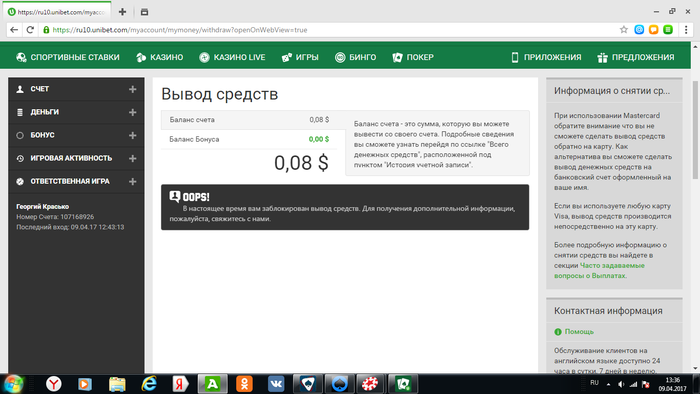
Task: Click the OOPS! alert icon
Action: tap(175, 196)
